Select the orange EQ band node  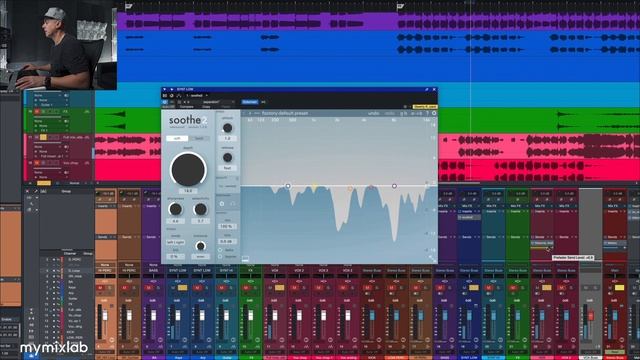pyautogui.click(x=350, y=189)
